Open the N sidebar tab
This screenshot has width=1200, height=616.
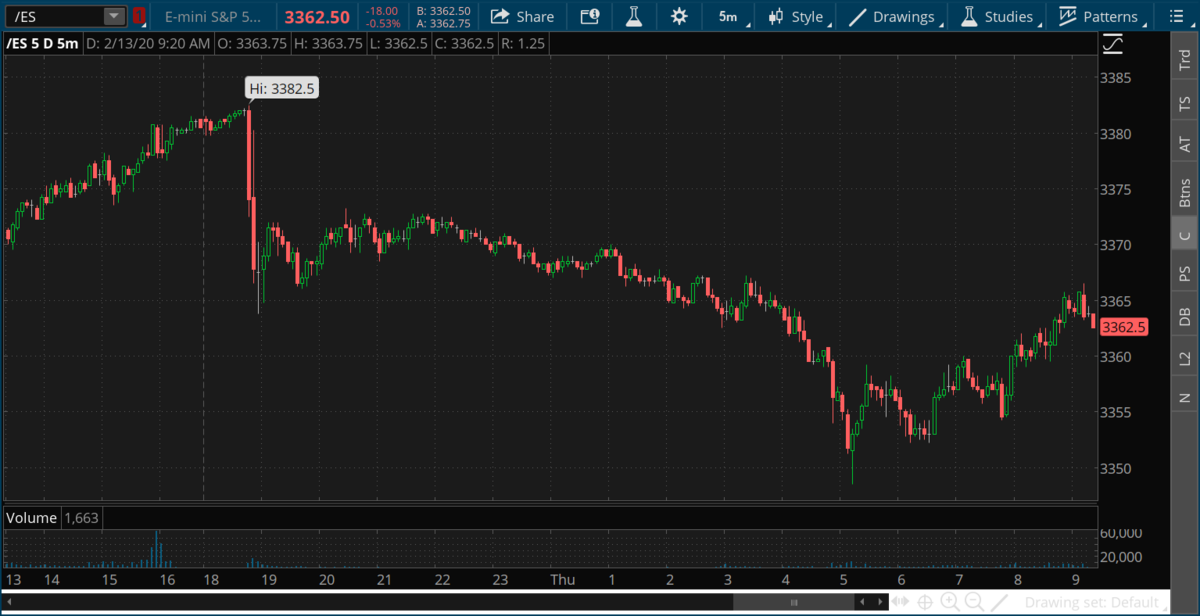(1185, 397)
